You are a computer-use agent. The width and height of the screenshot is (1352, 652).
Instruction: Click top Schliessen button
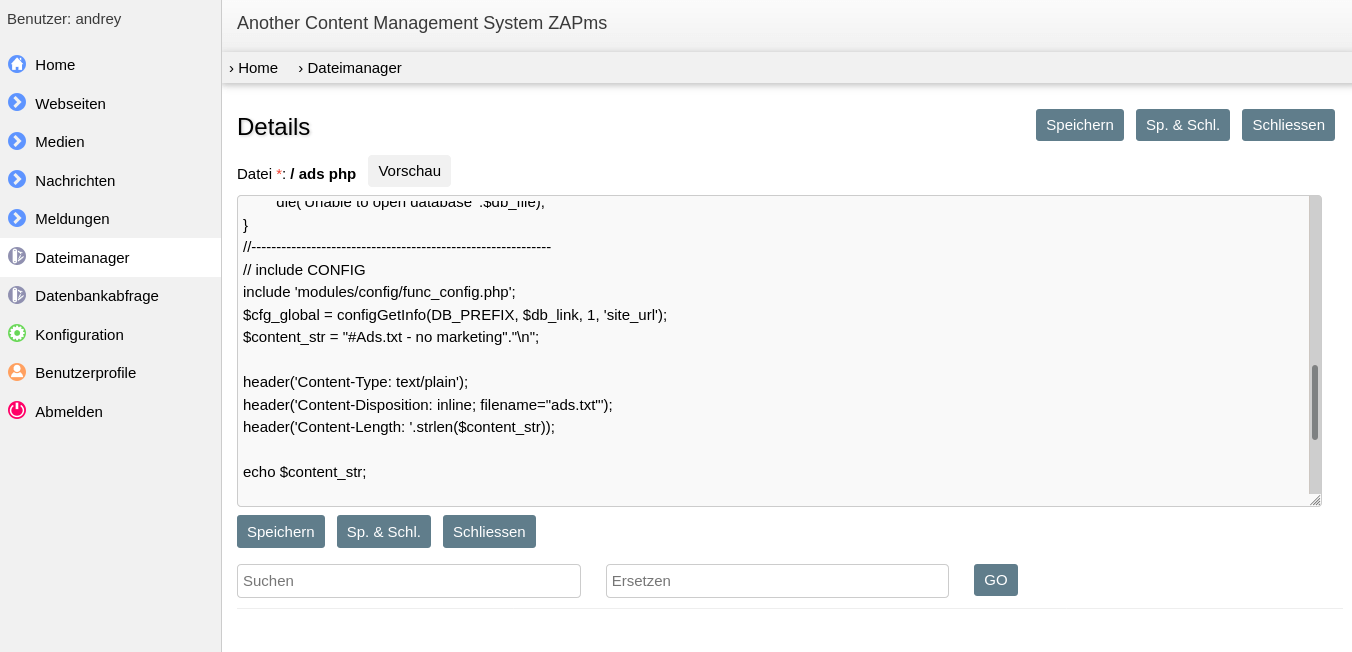tap(1288, 125)
